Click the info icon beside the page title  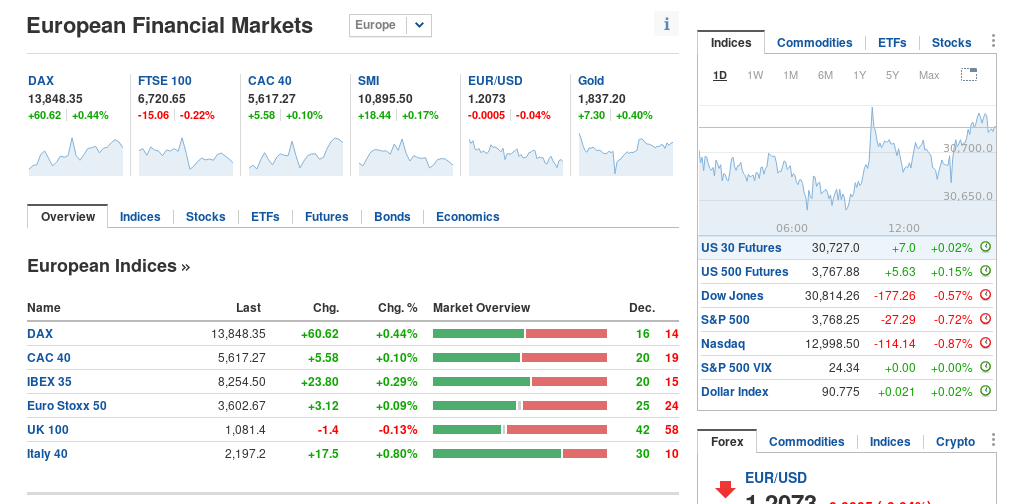click(x=666, y=24)
